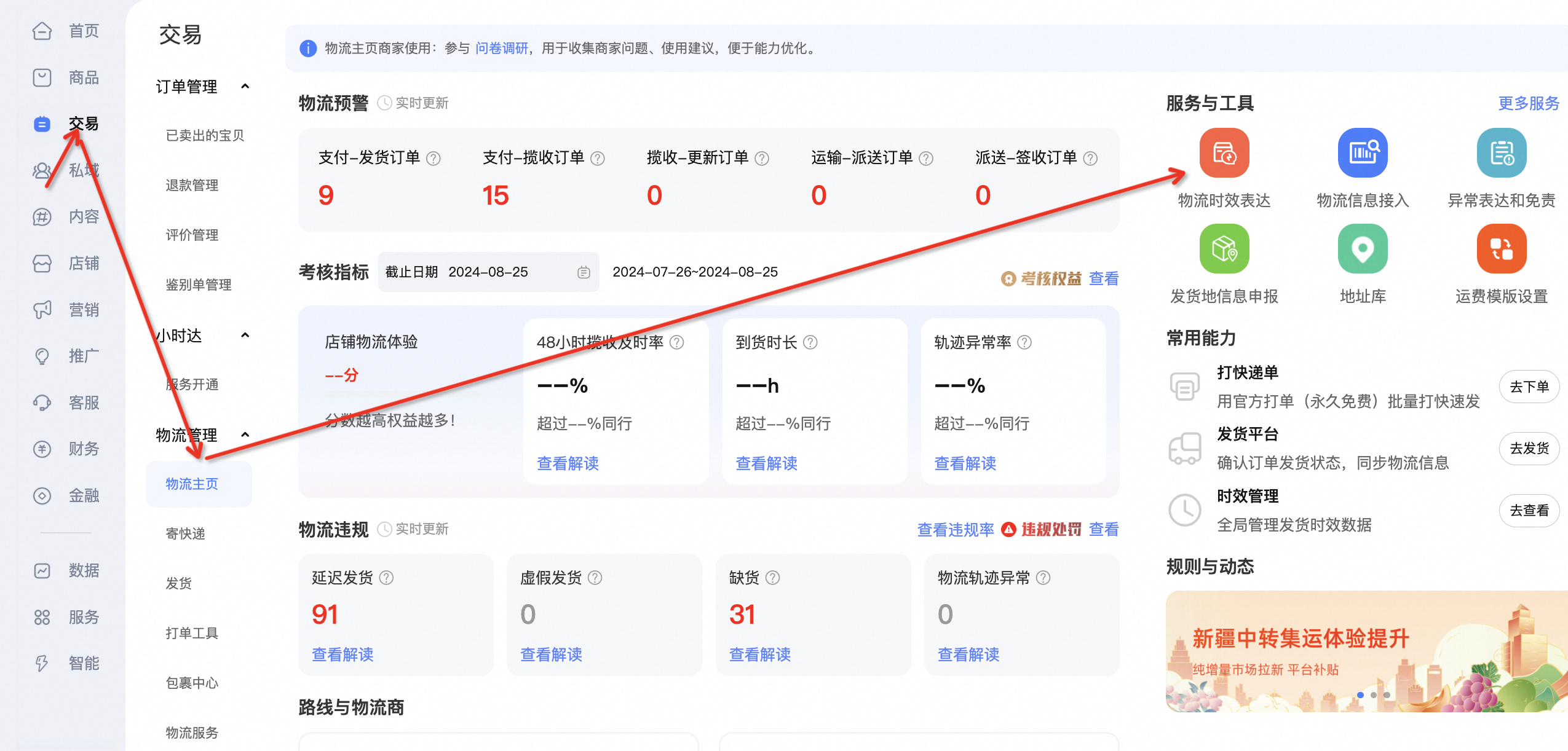The image size is (1568, 751).
Task: Click help icon next to 派送-签收订单
Action: click(1090, 159)
